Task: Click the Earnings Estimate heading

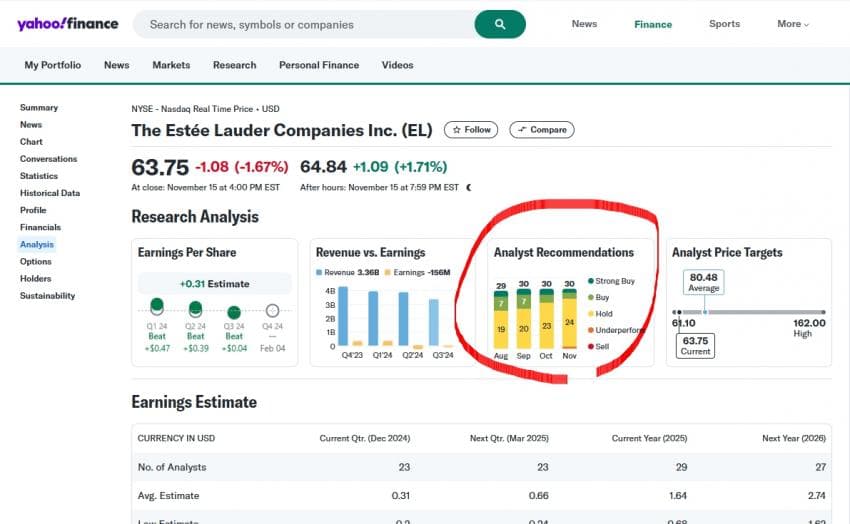Action: tap(194, 402)
